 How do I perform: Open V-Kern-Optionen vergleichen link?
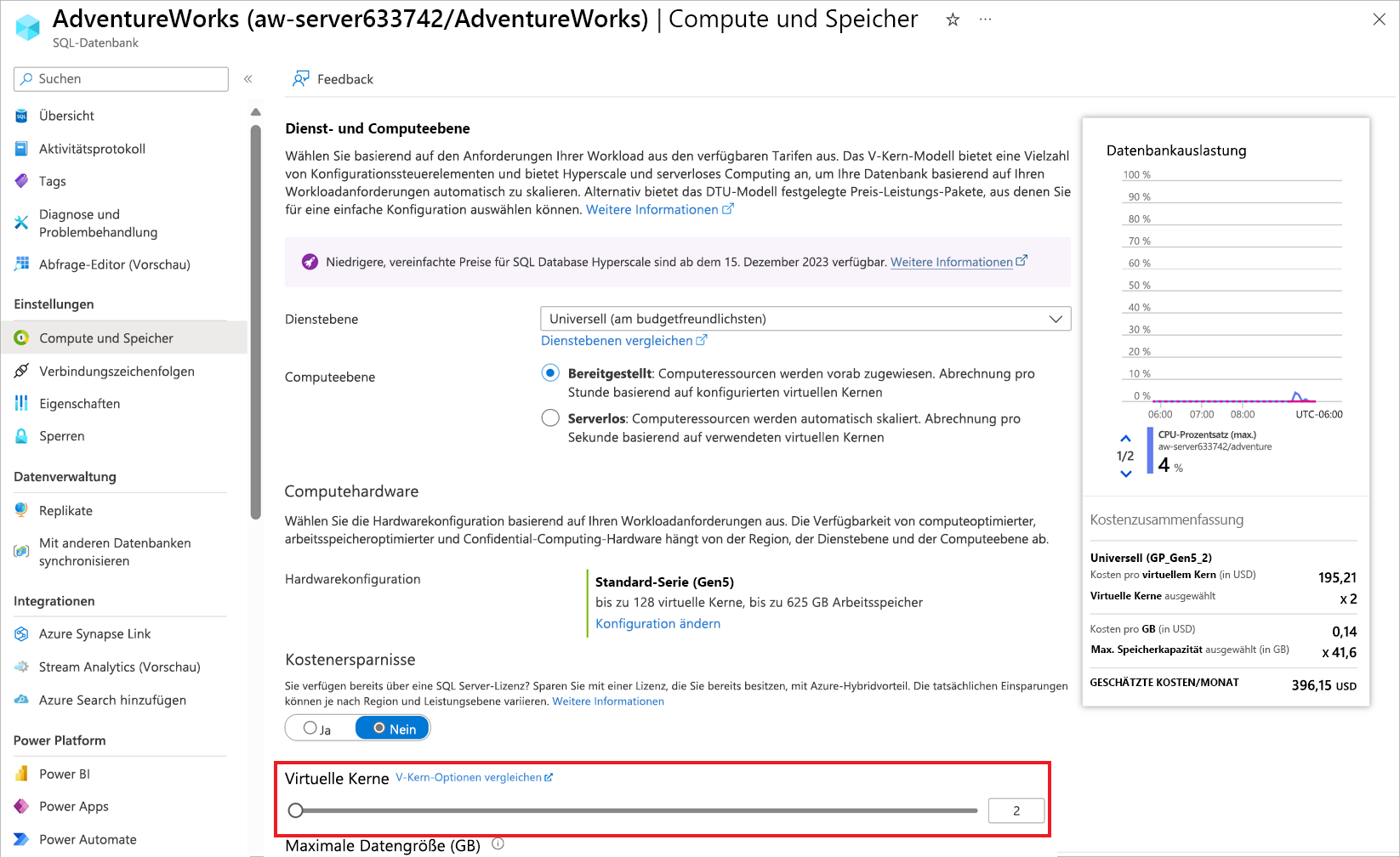(x=474, y=777)
